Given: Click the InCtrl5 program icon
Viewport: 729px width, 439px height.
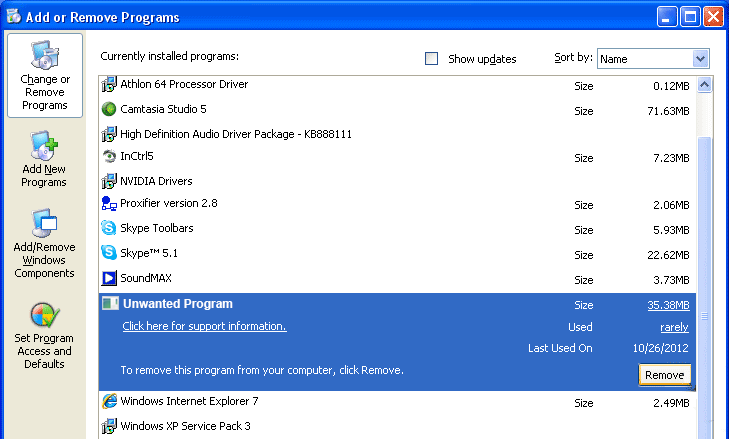Looking at the screenshot, I should click(x=109, y=156).
